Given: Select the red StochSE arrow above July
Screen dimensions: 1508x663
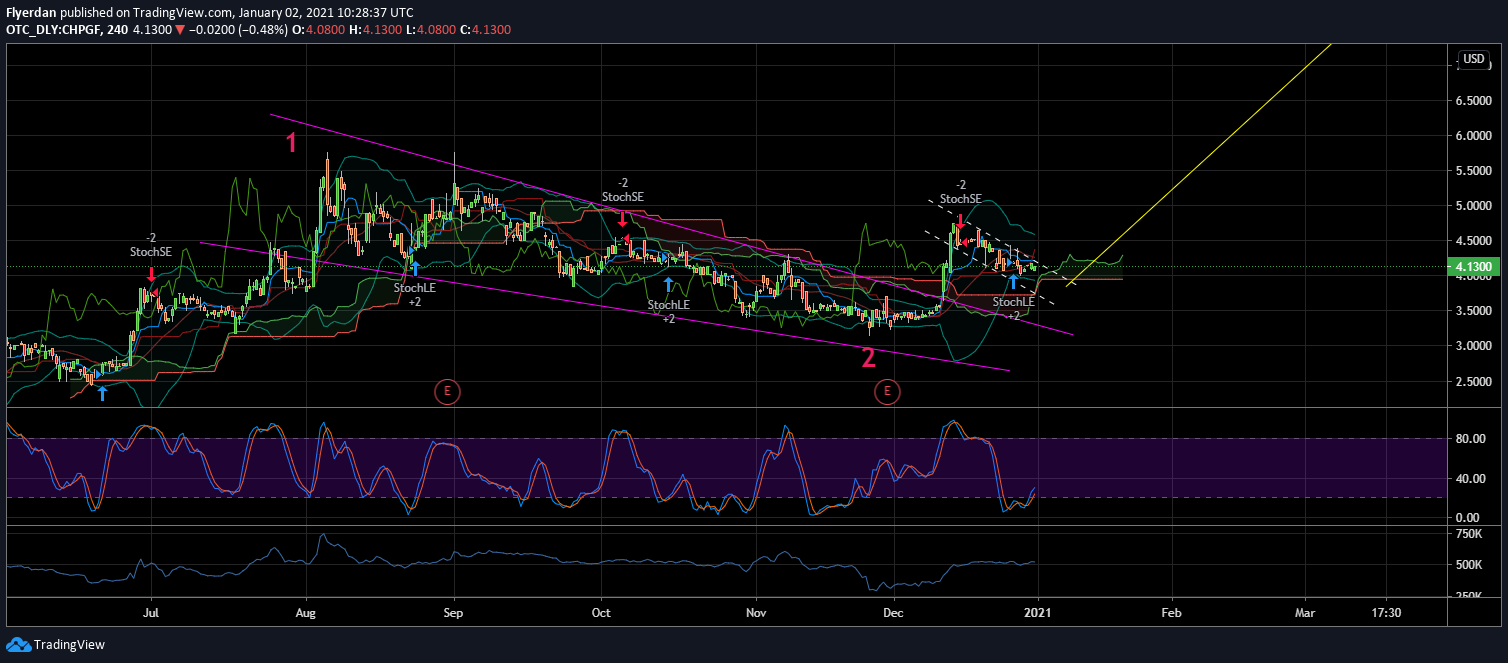Looking at the screenshot, I should 151,274.
